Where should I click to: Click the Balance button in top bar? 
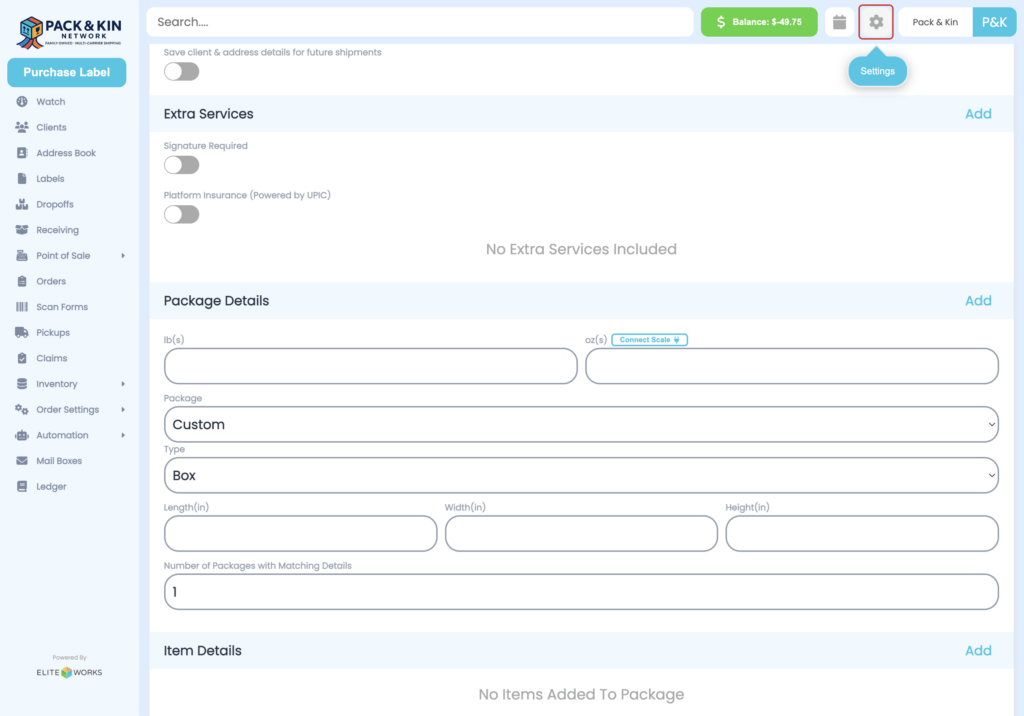(x=759, y=22)
